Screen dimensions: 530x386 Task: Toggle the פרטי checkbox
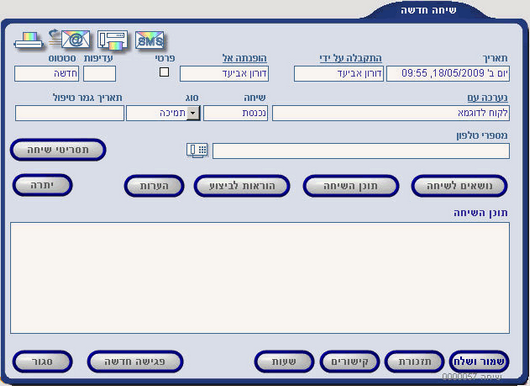point(164,72)
